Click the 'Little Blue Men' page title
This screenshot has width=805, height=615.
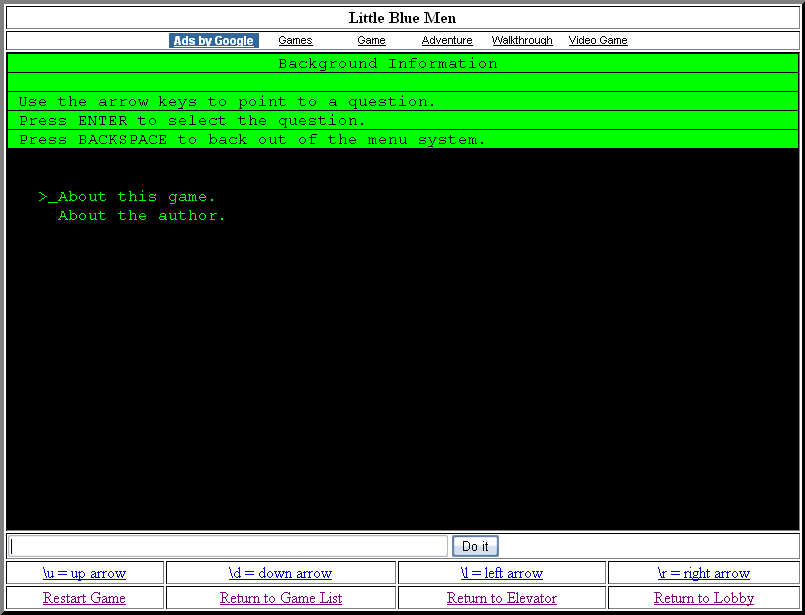tap(402, 18)
